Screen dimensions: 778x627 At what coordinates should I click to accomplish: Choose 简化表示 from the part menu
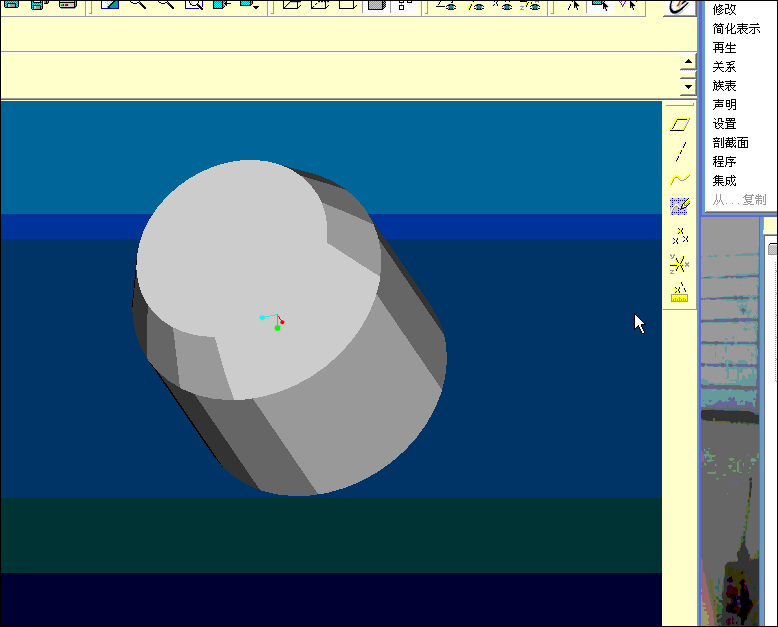click(736, 29)
